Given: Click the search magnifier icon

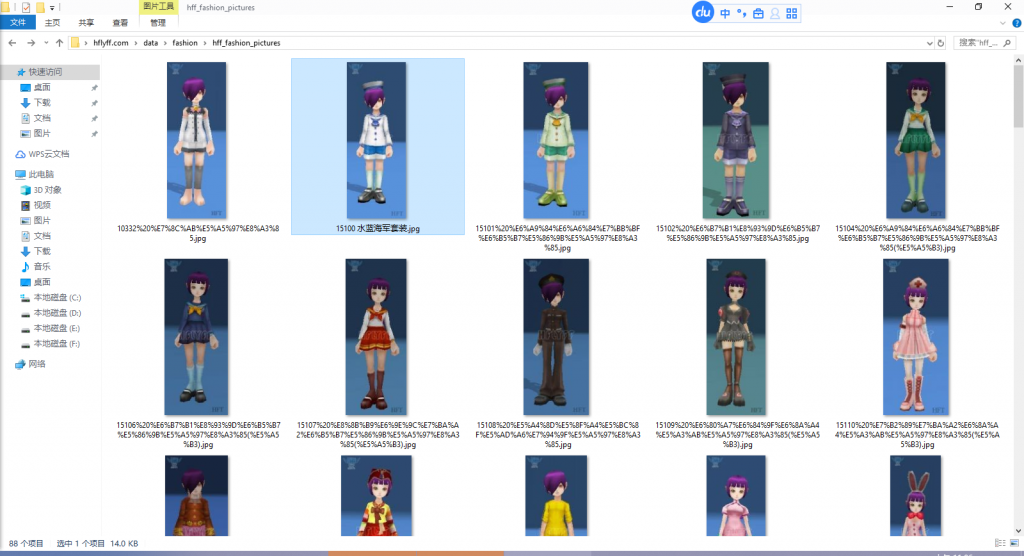Looking at the screenshot, I should tap(1007, 43).
